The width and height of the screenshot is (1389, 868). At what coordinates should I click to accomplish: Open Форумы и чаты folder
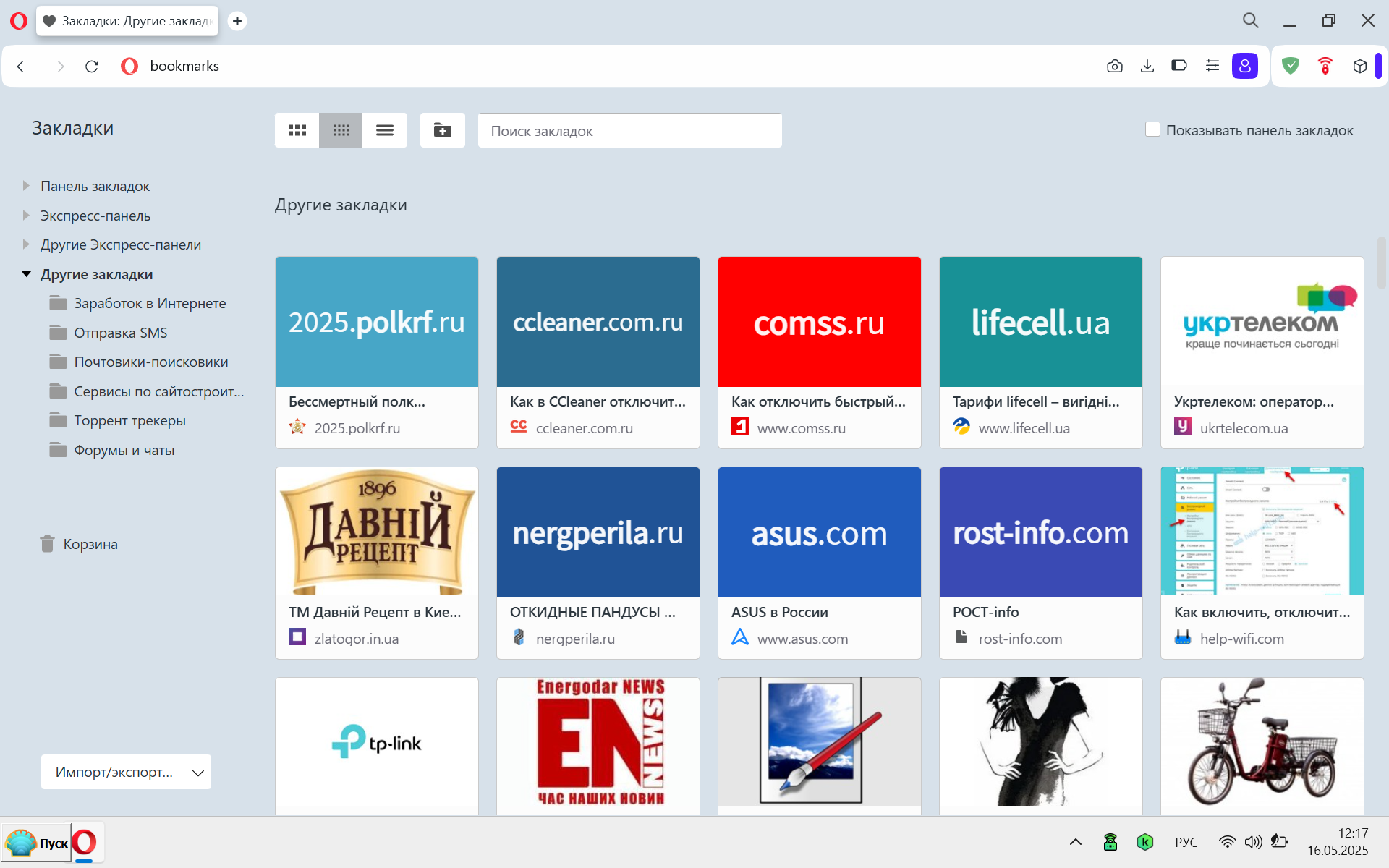pyautogui.click(x=112, y=450)
